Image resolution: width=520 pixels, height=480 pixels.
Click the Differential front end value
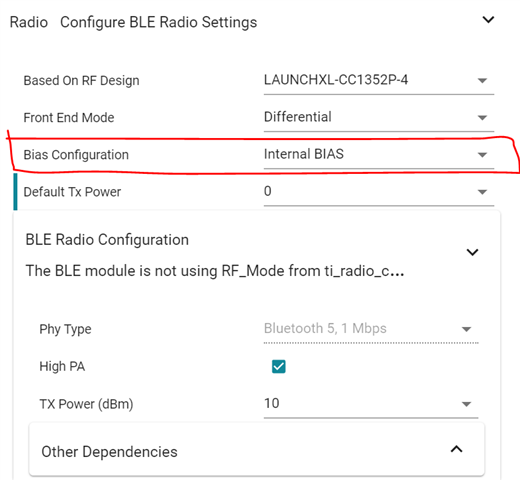click(x=379, y=117)
